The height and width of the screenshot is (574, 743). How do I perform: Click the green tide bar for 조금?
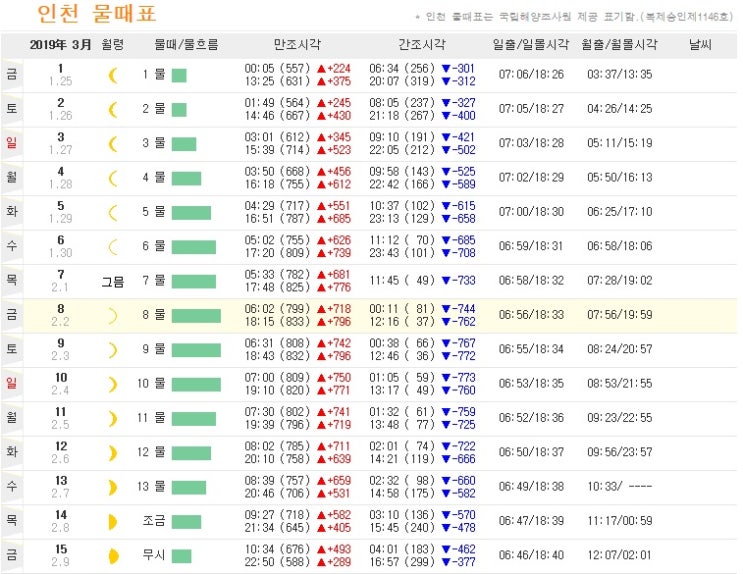pos(186,522)
